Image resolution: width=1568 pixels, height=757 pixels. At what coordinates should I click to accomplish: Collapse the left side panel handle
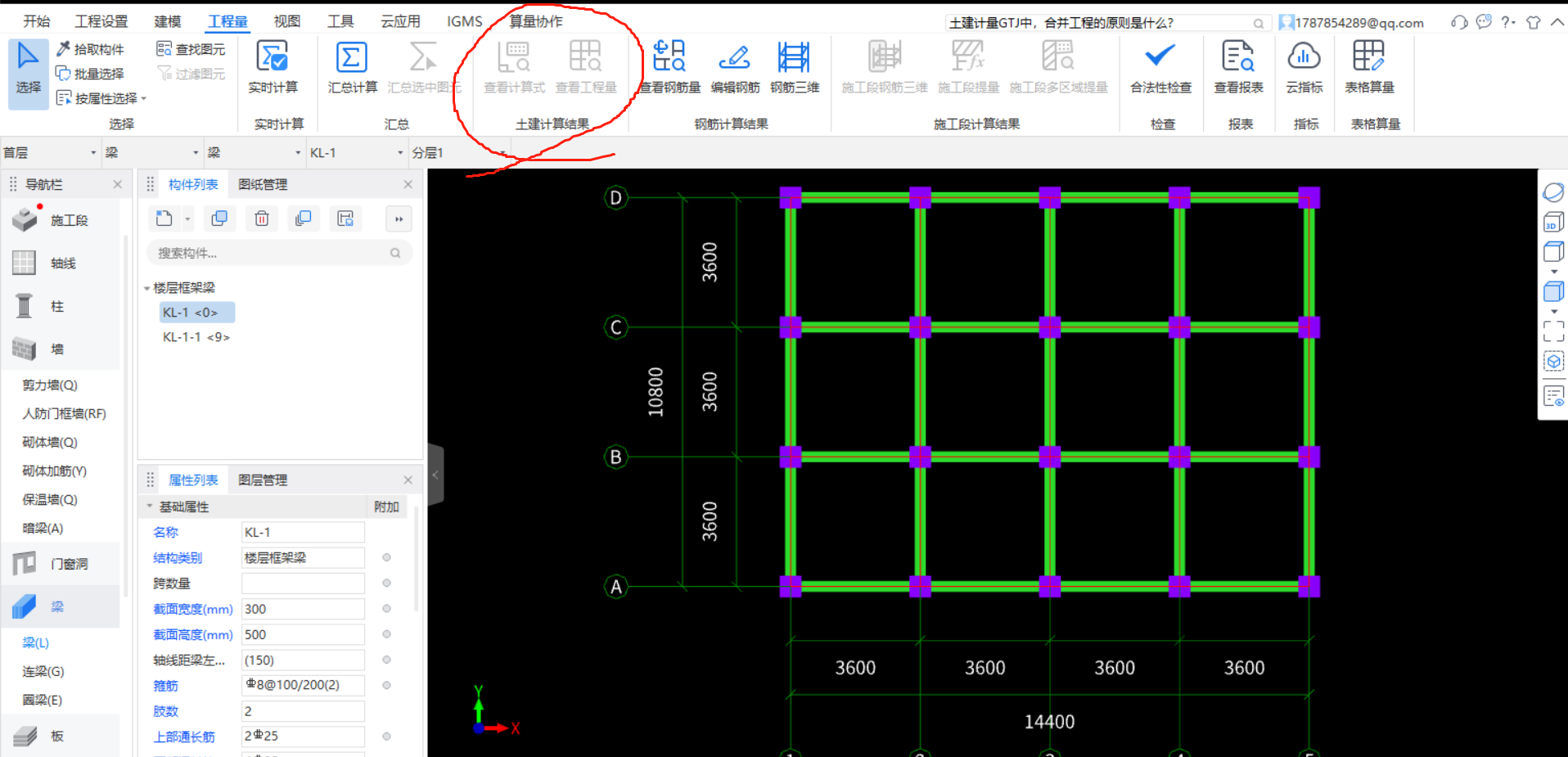click(x=435, y=475)
